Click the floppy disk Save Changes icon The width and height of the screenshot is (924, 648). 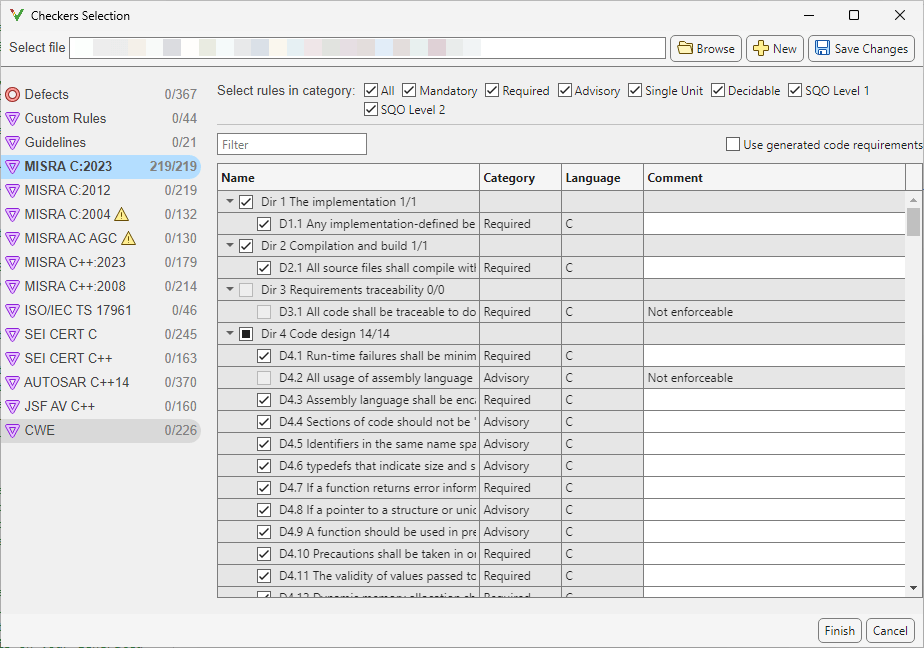[822, 48]
